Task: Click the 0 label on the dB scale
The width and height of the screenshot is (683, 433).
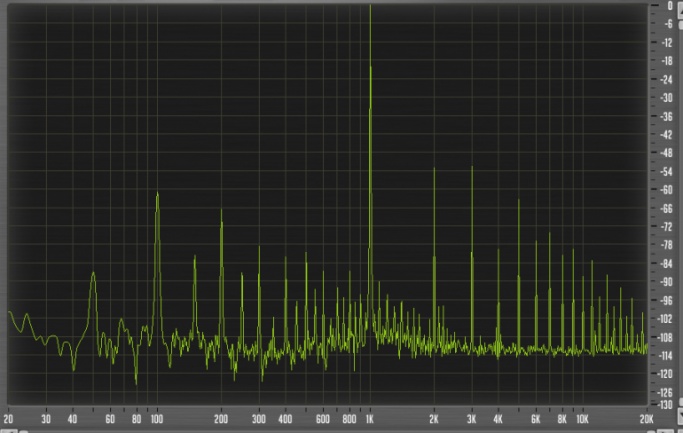Action: pyautogui.click(x=668, y=6)
